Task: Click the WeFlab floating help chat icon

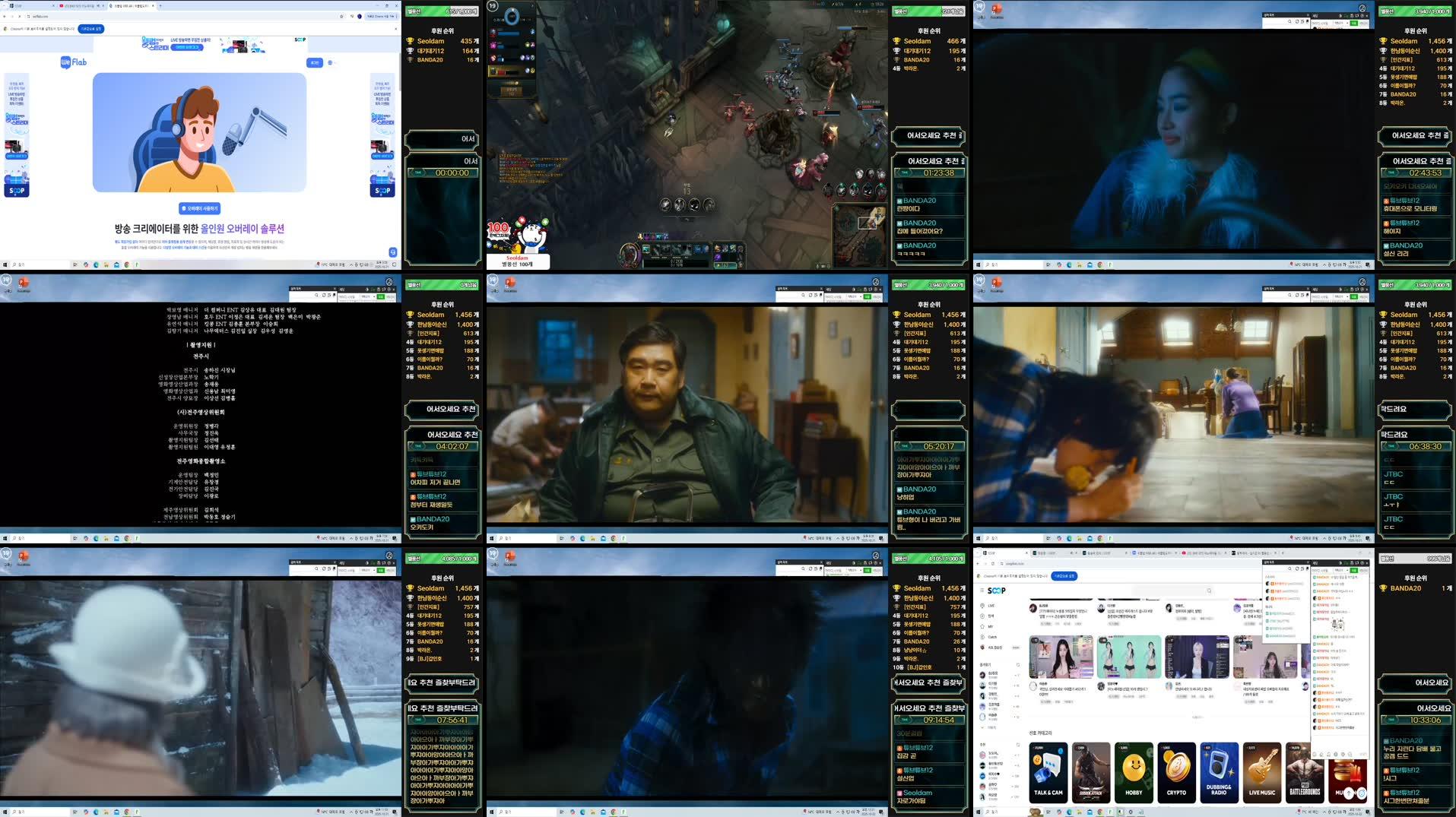Action: [392, 252]
